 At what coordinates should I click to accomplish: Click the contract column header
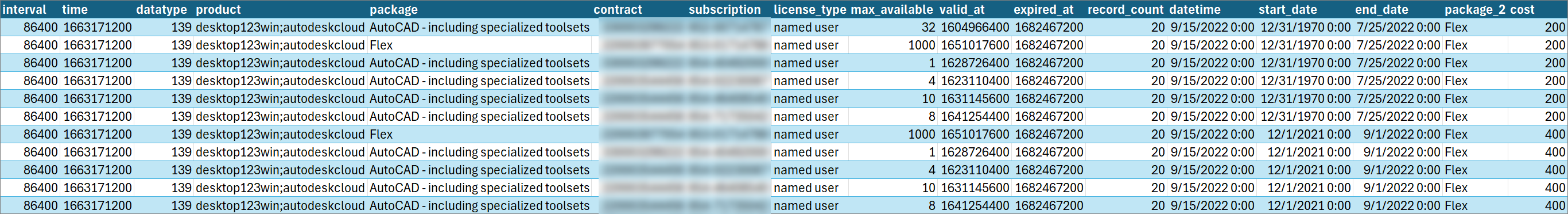pos(617,10)
